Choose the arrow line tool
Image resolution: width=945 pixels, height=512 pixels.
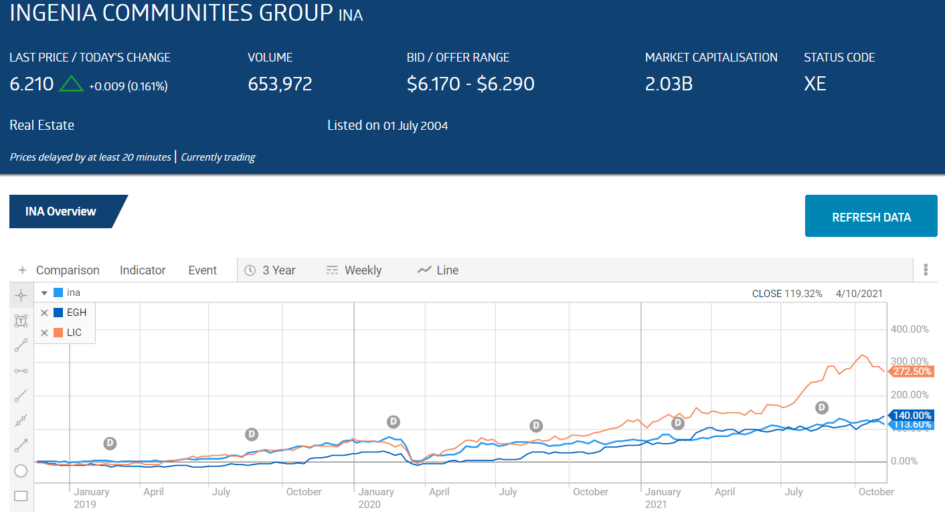(x=21, y=446)
